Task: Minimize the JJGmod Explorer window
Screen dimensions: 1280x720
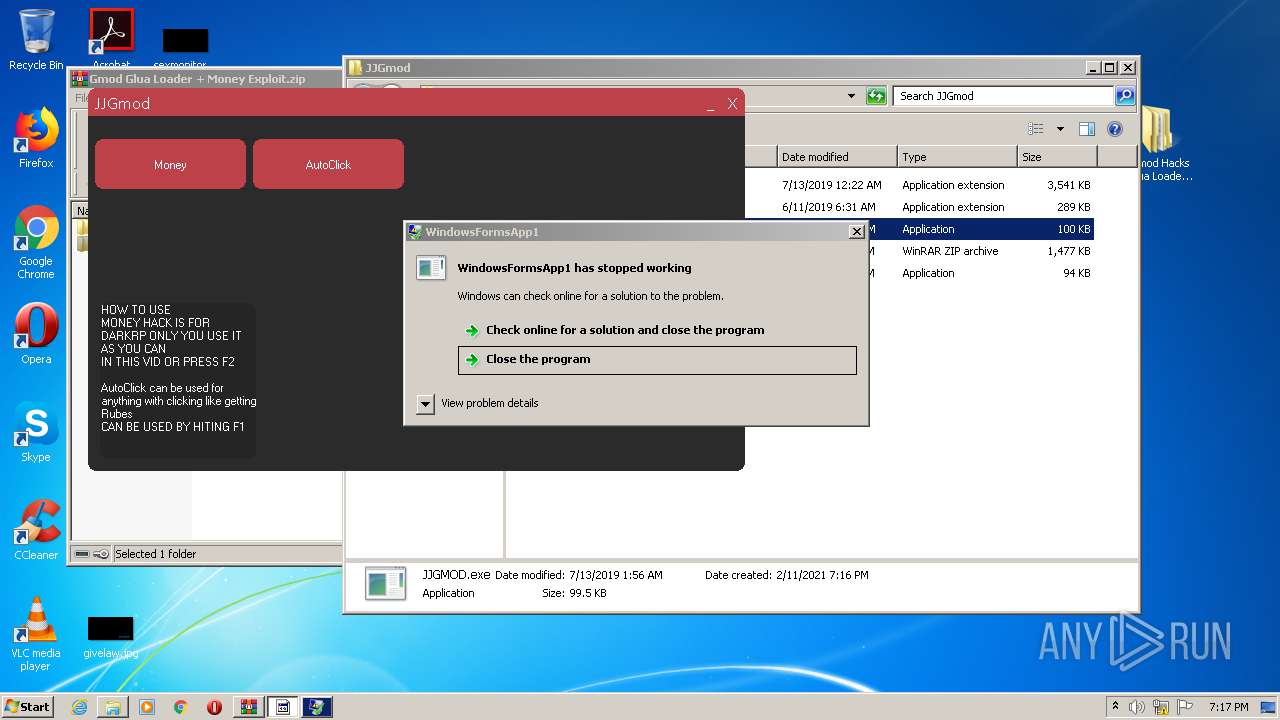Action: [1093, 68]
